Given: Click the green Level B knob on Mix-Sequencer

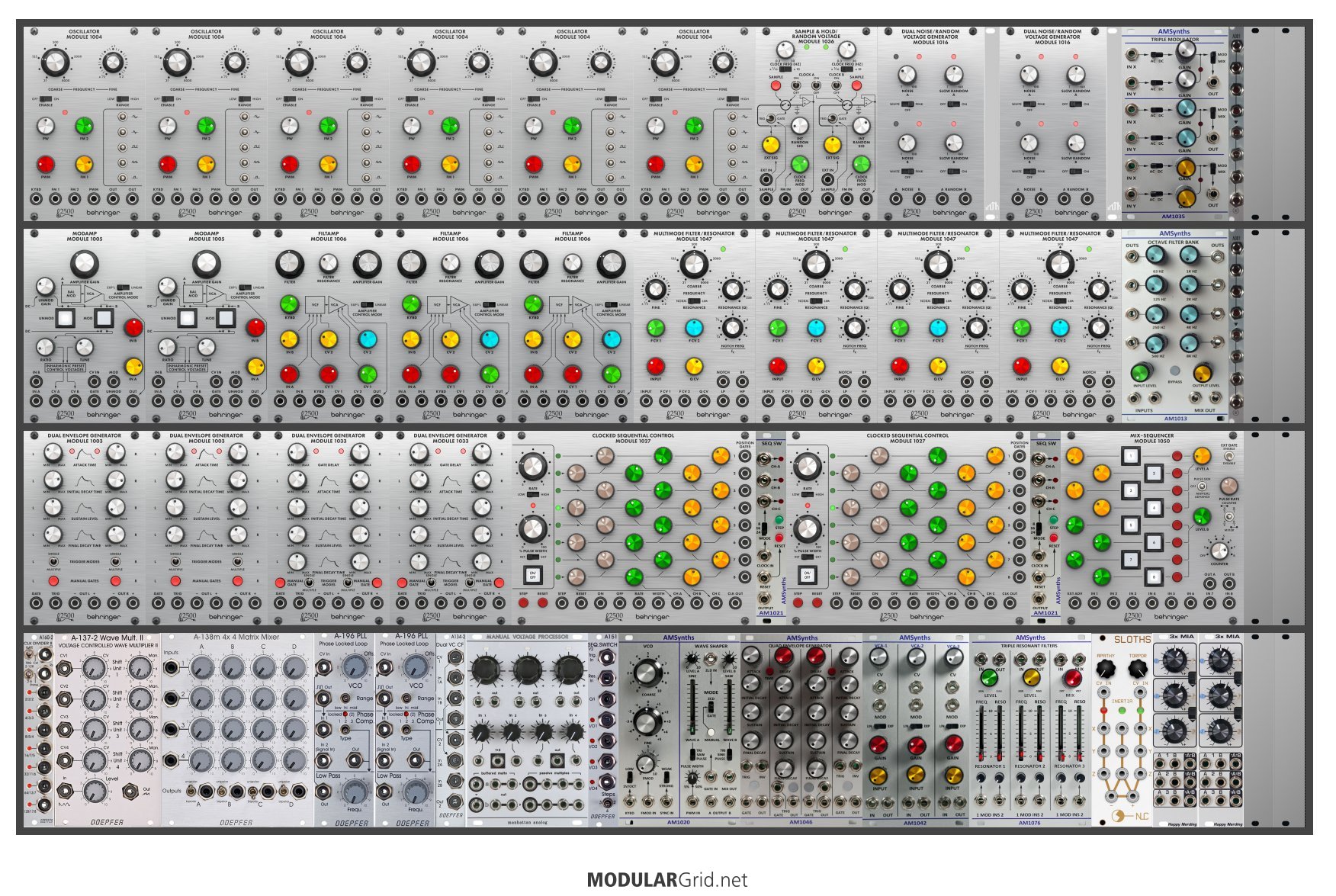Looking at the screenshot, I should pyautogui.click(x=1202, y=518).
